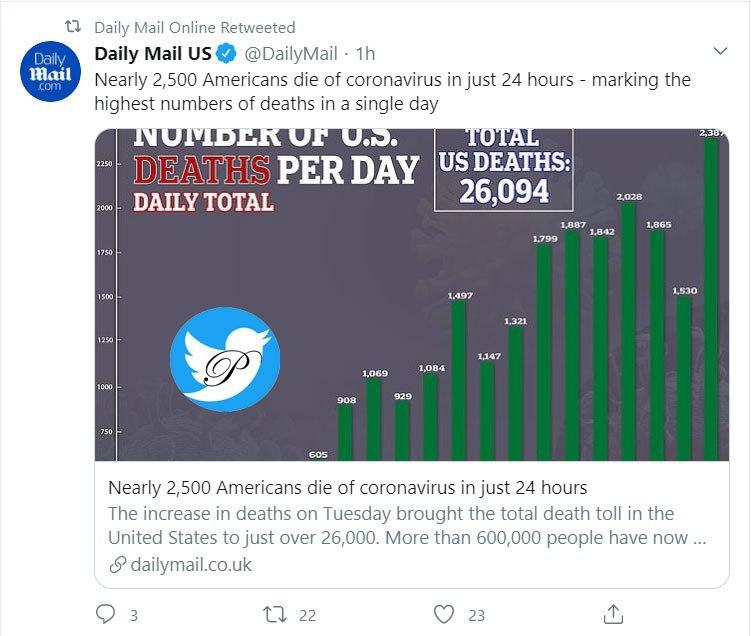The image size is (751, 636).
Task: Click the tweet text about highest single-day deaths
Action: 392,91
